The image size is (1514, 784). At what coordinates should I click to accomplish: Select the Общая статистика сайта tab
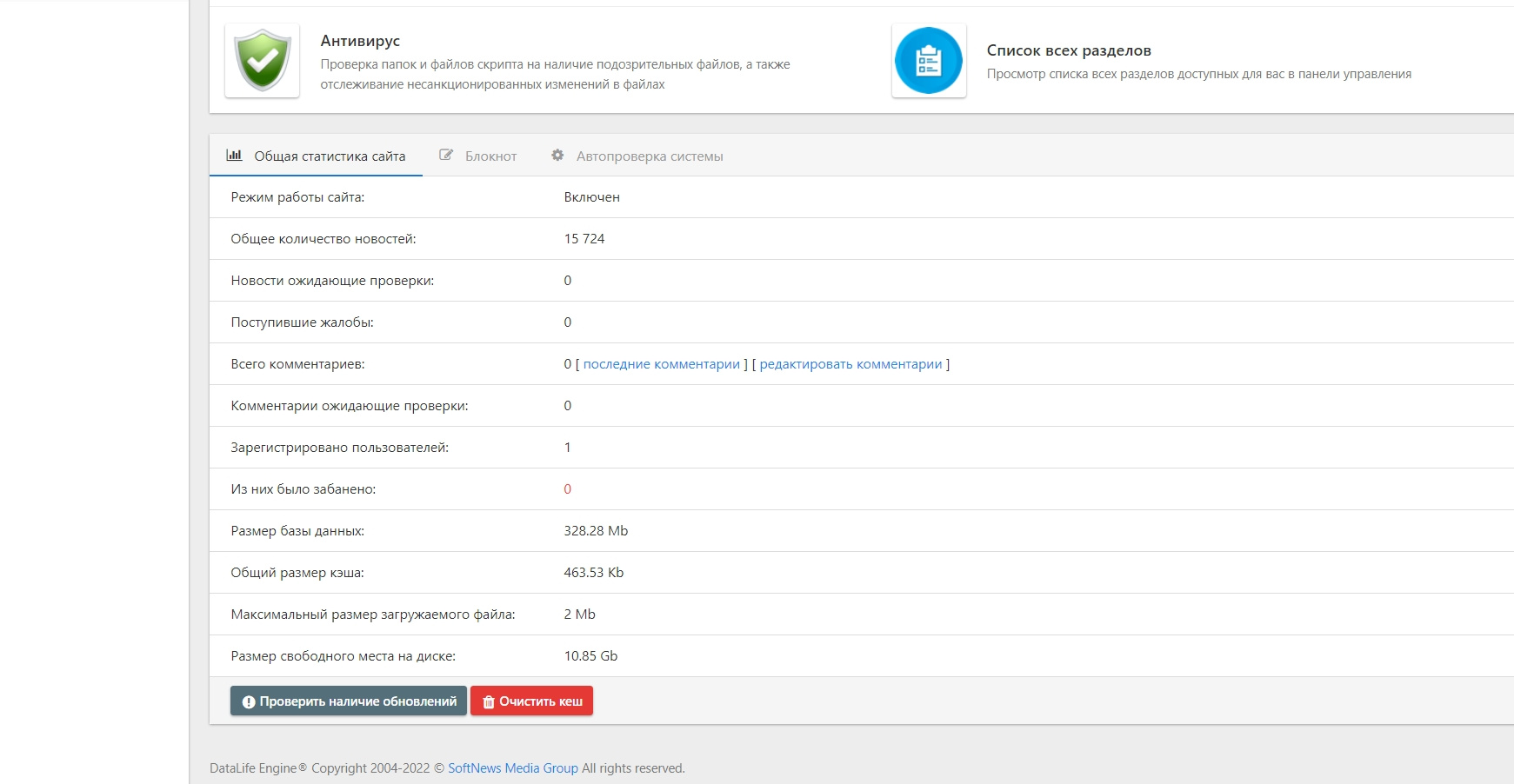[316, 156]
